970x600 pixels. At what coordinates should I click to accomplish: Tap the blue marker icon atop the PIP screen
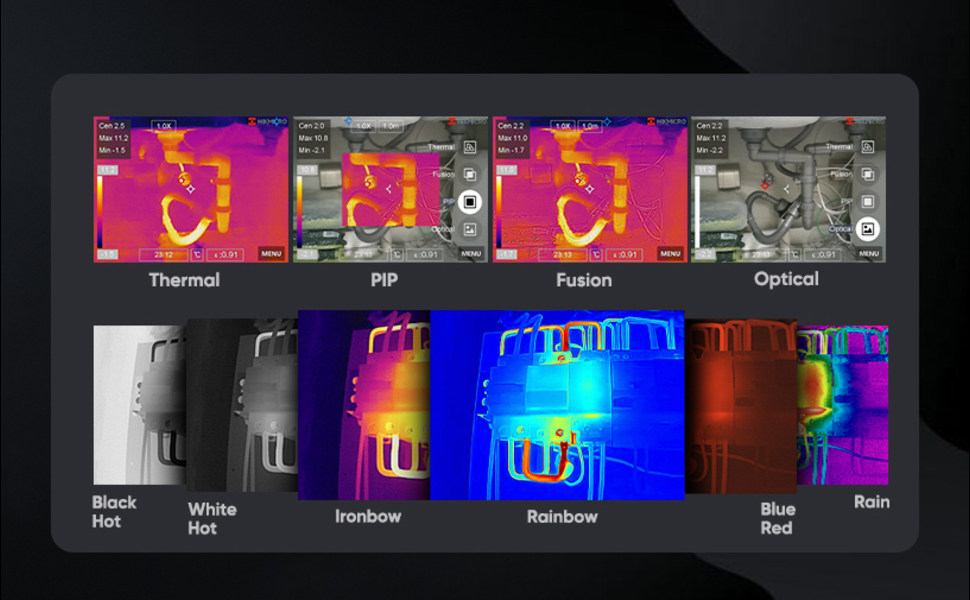tap(349, 119)
